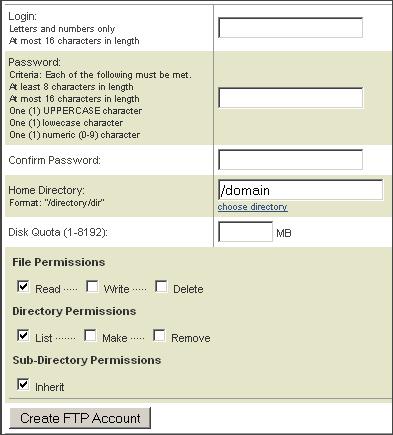Click the File Permissions heading
The width and height of the screenshot is (393, 435).
click(59, 262)
